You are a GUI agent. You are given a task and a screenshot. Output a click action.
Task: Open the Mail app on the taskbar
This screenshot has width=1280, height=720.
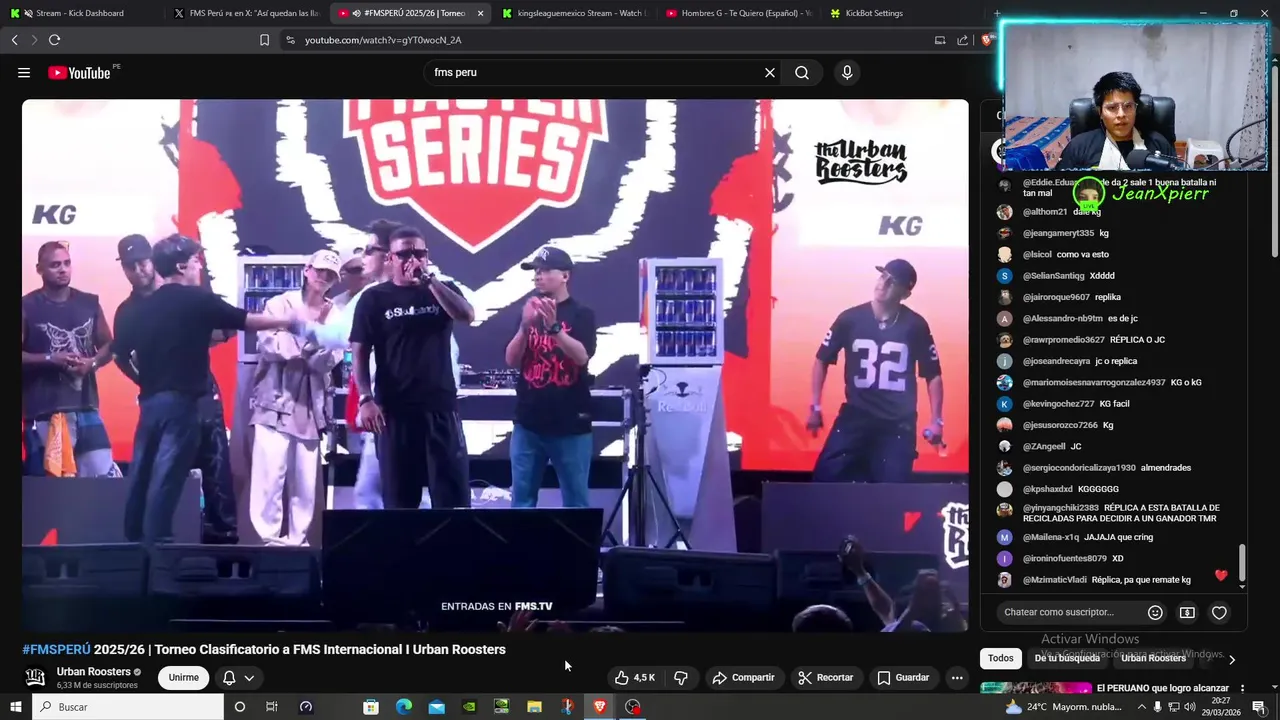point(437,707)
